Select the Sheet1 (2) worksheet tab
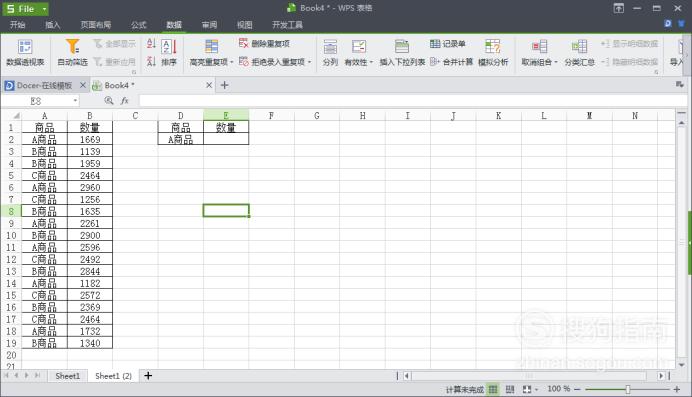 113,376
